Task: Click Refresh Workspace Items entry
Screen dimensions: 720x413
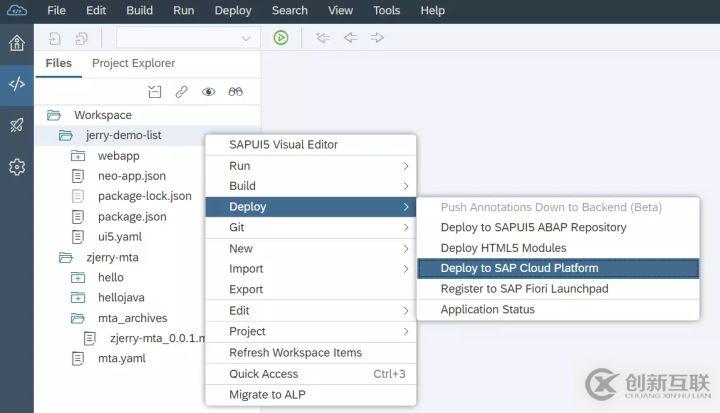Action: tap(295, 352)
